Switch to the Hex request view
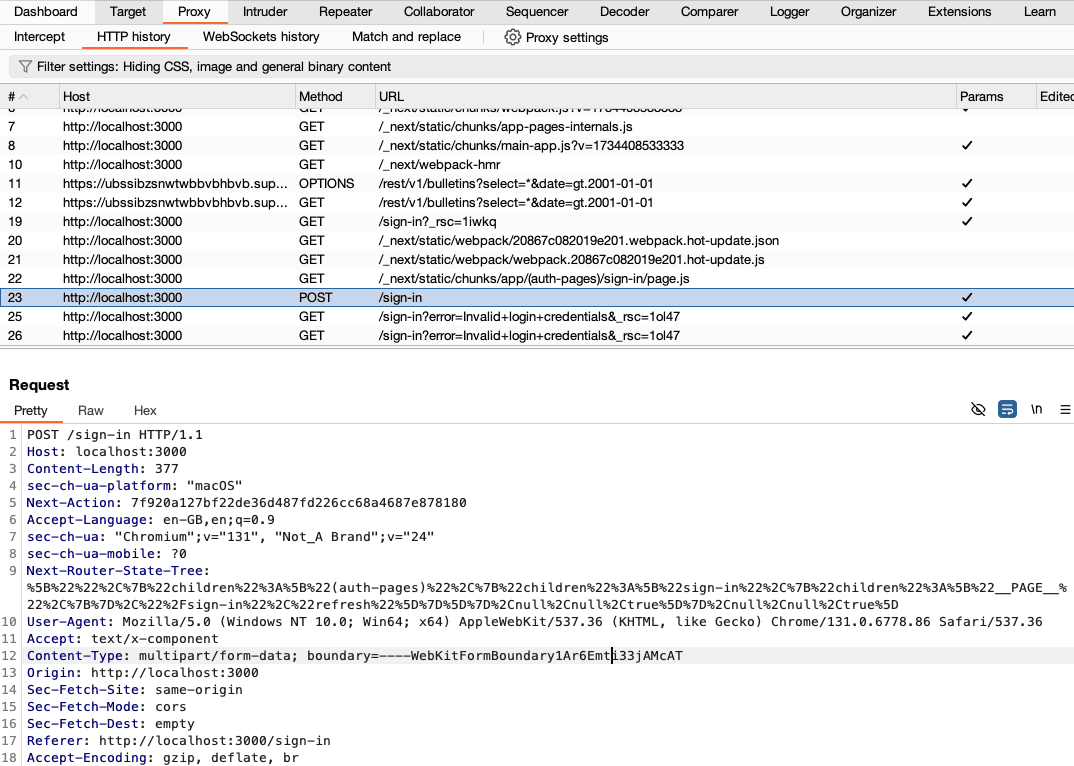This screenshot has height=766, width=1074. tap(145, 410)
